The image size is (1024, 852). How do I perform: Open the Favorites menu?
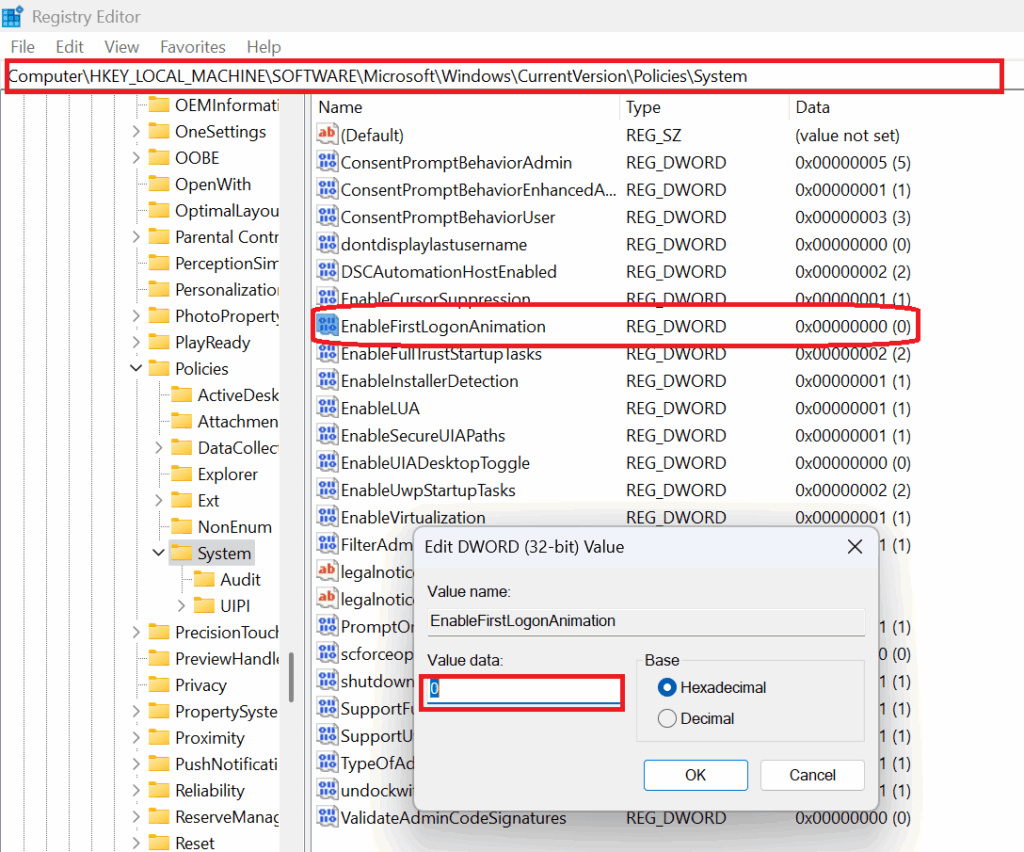[192, 46]
